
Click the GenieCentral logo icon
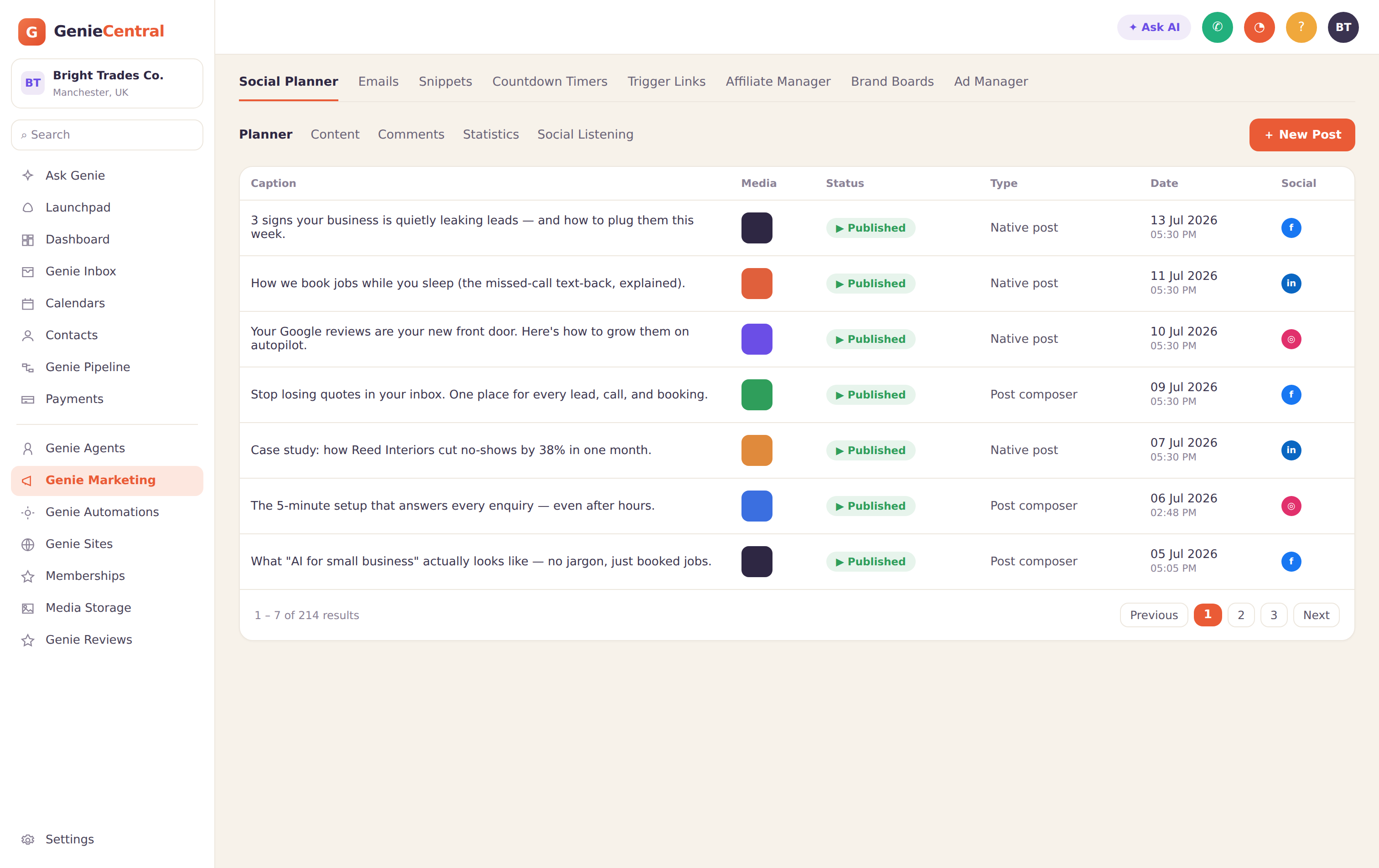click(31, 31)
